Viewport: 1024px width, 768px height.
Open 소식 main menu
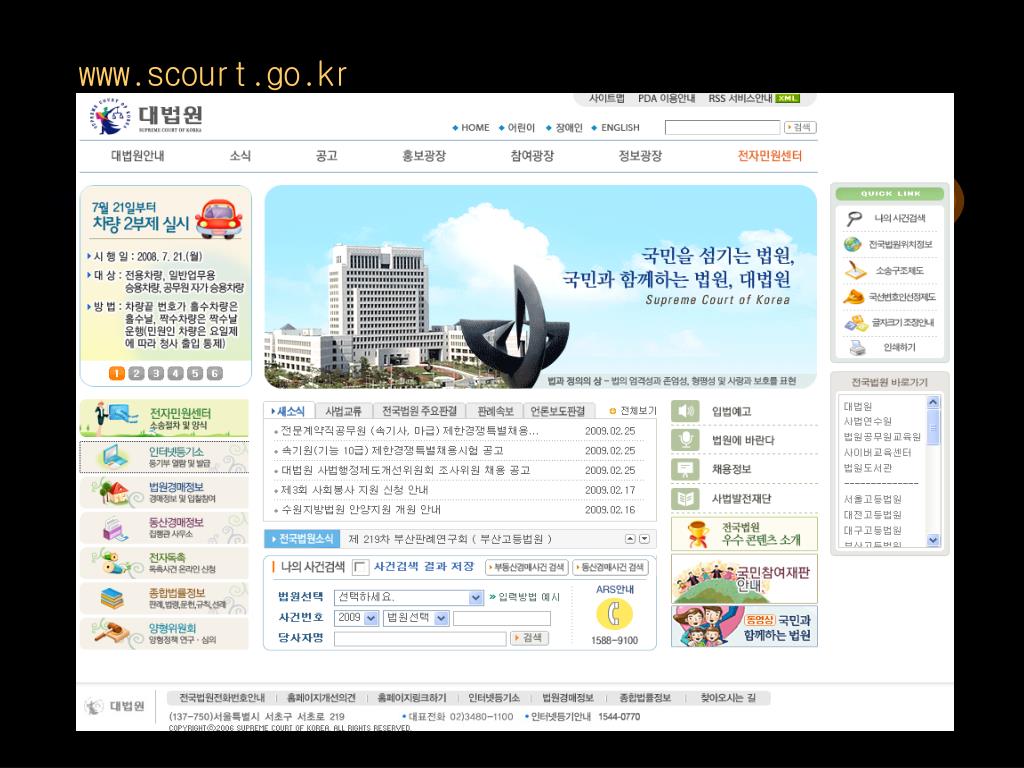coord(240,155)
